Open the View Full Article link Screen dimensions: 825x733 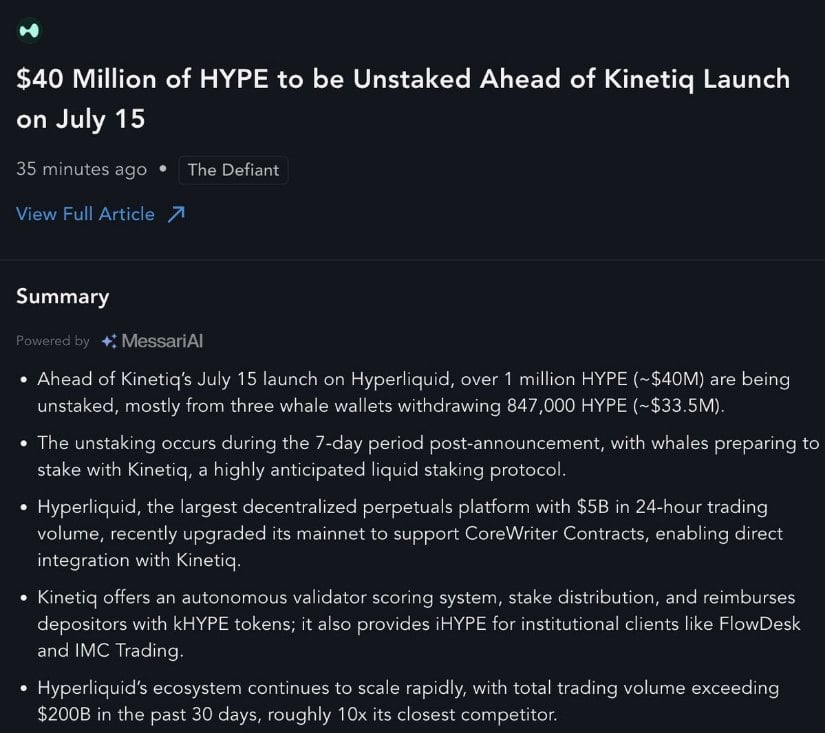[x=85, y=214]
